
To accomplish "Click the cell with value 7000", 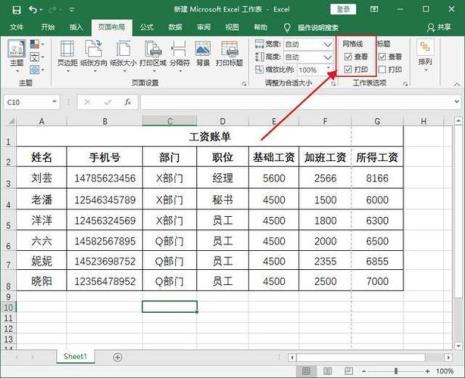I will 377,281.
